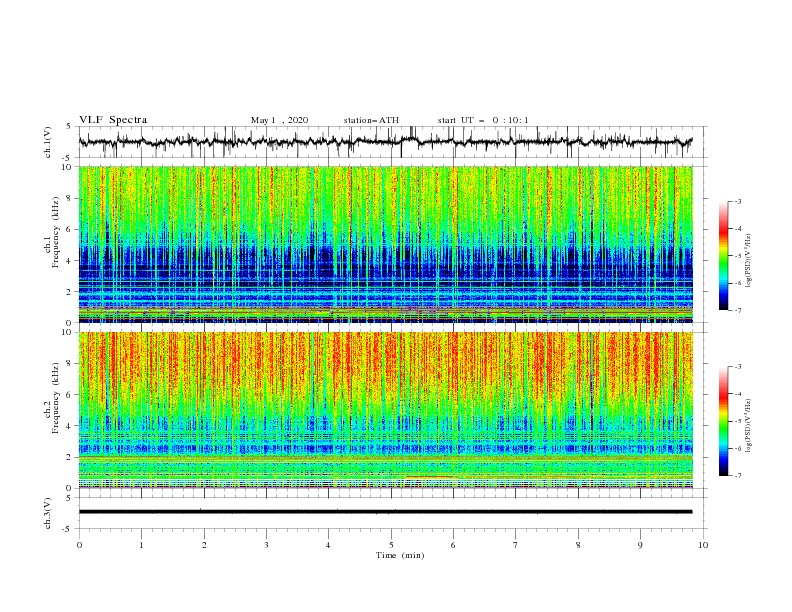Click the '7' tick on the time axis
Screen dimensions: 792x612
[x=516, y=545]
